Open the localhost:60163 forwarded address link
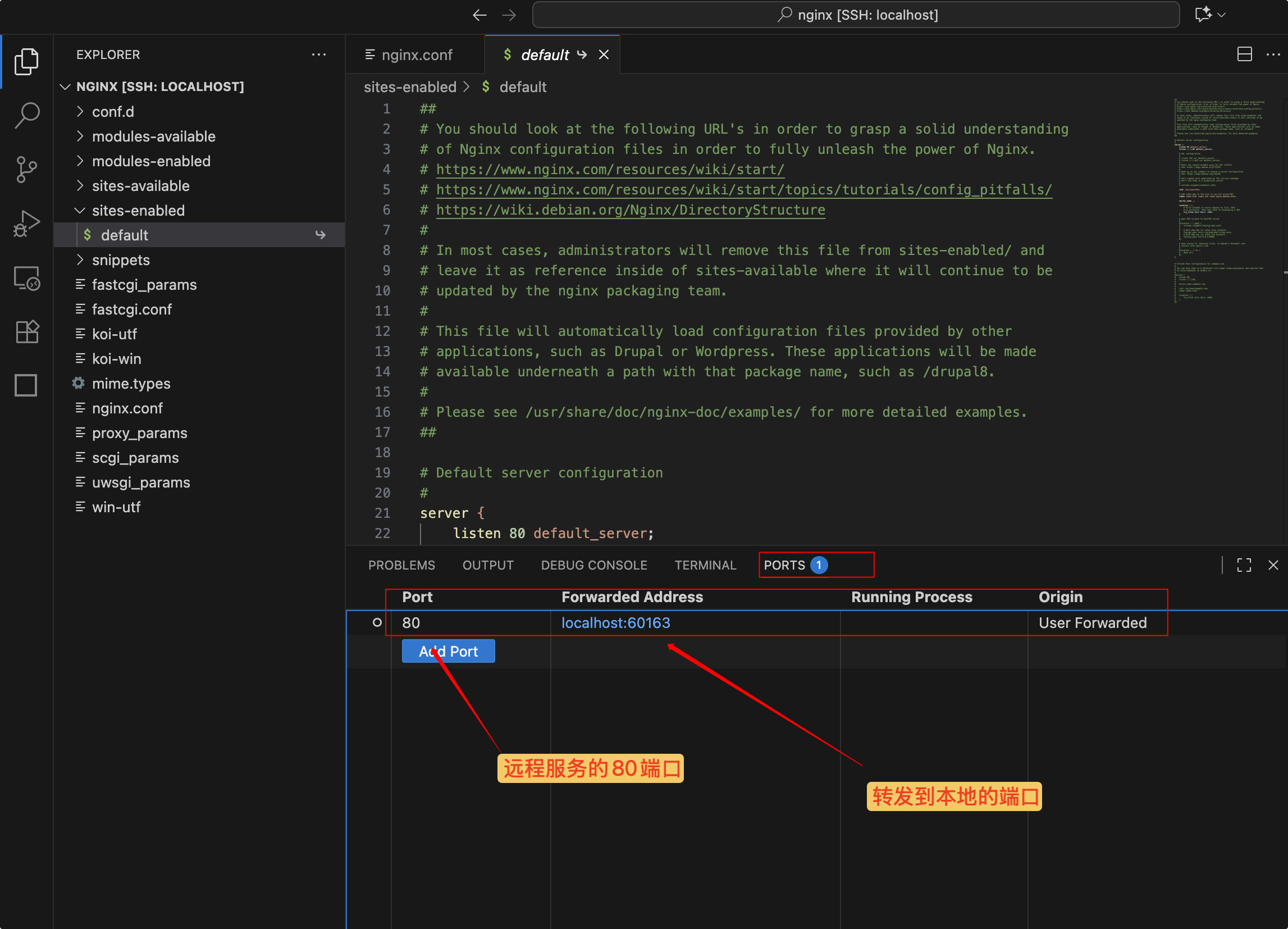1288x929 pixels. tap(615, 623)
